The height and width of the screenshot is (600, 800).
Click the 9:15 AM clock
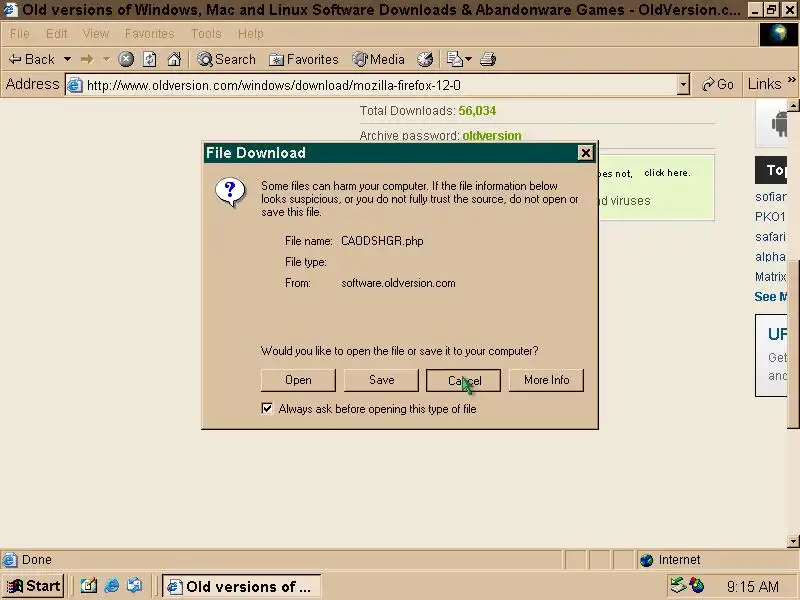click(x=753, y=587)
